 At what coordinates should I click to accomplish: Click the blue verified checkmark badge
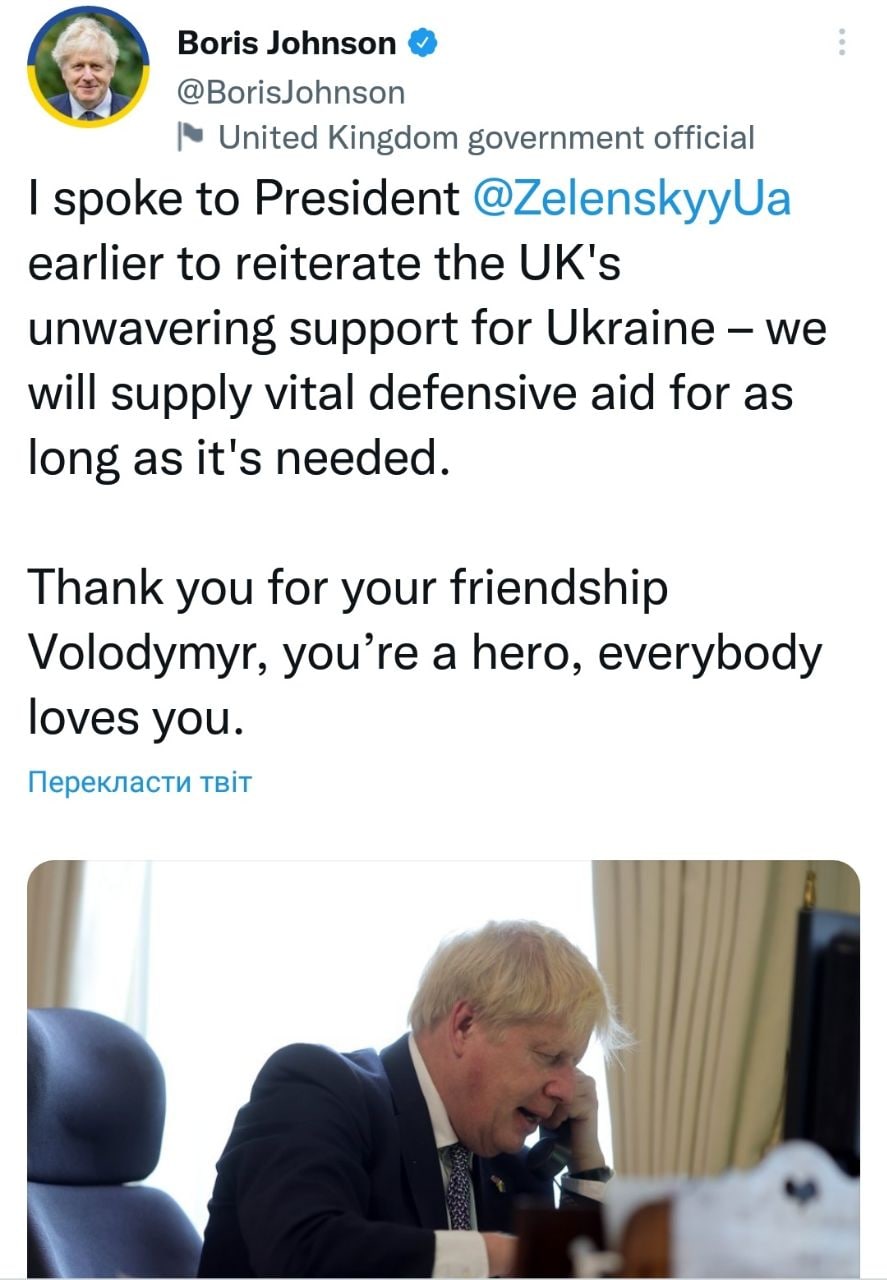click(423, 43)
